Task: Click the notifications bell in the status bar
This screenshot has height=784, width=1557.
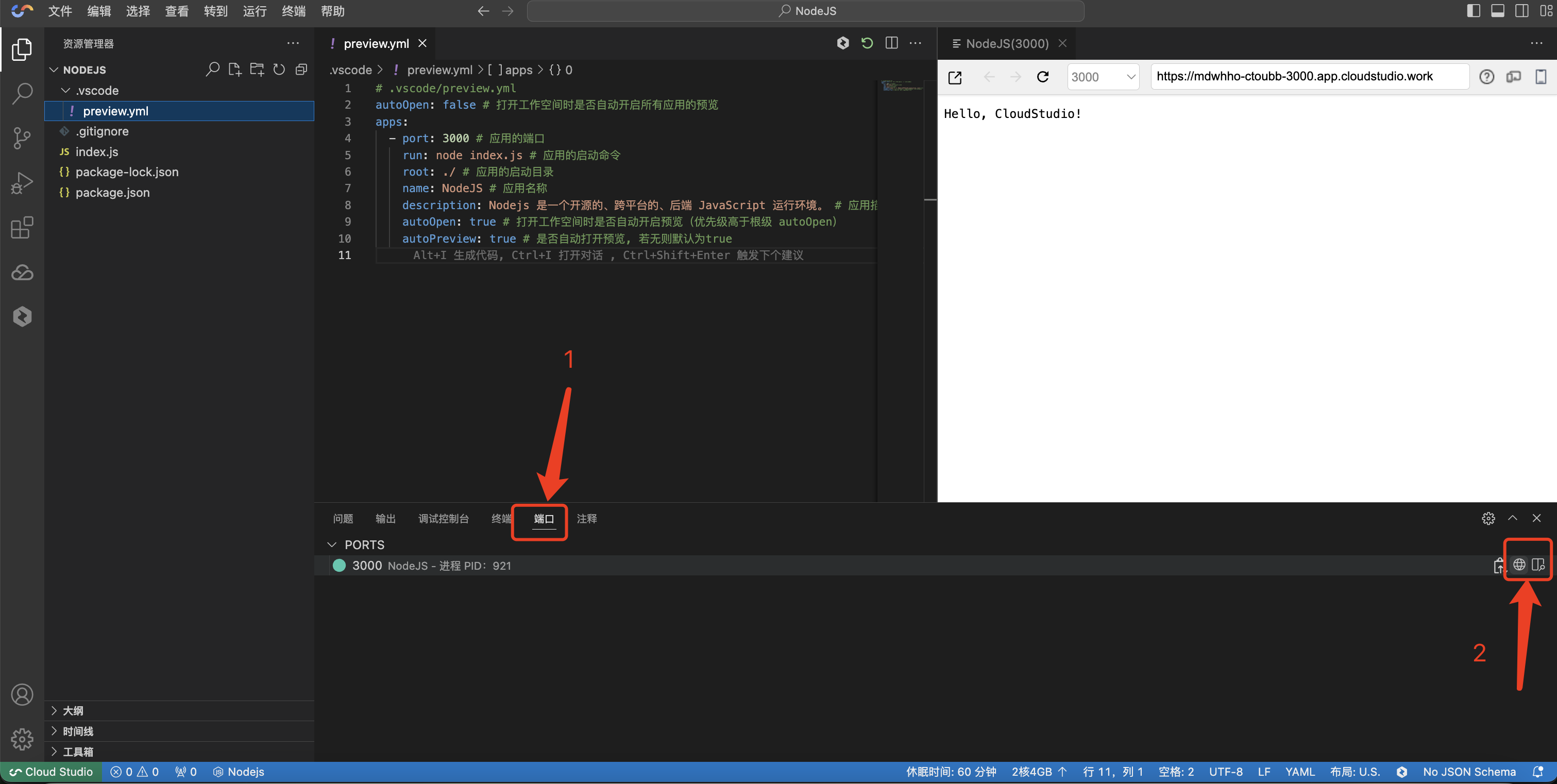Action: [x=1537, y=771]
